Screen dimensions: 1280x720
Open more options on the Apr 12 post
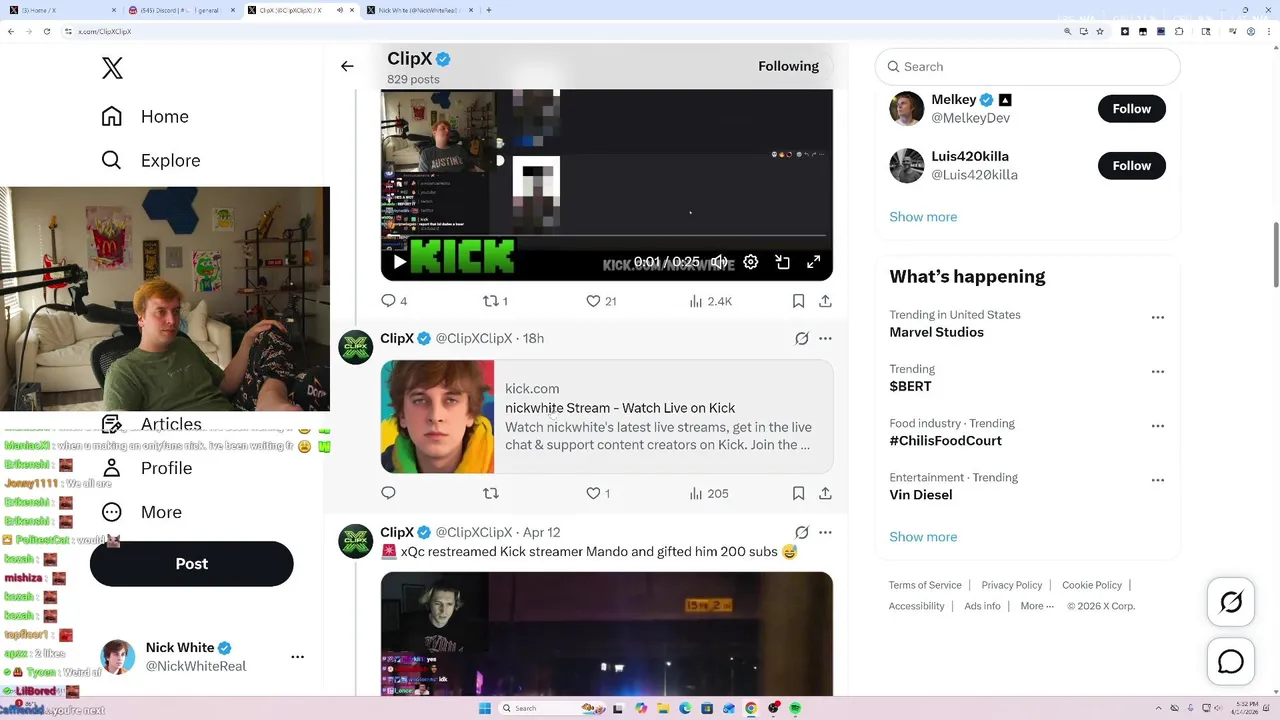[825, 533]
